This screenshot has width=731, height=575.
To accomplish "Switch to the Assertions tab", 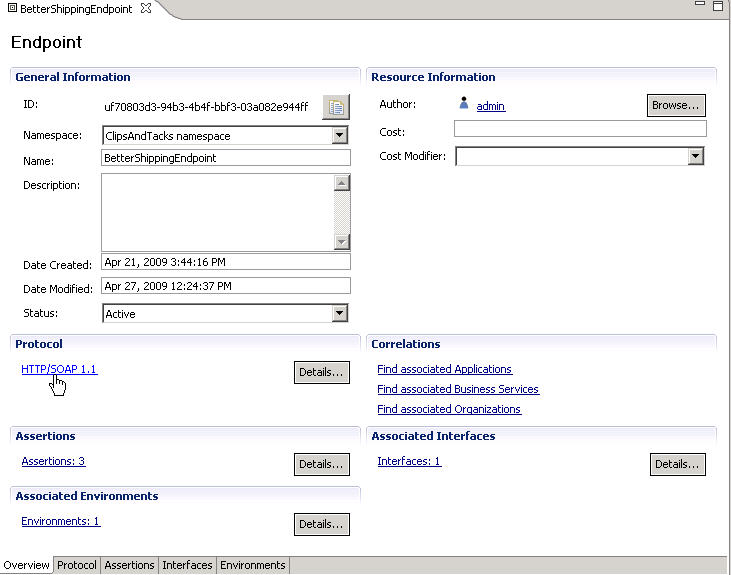I will point(130,565).
